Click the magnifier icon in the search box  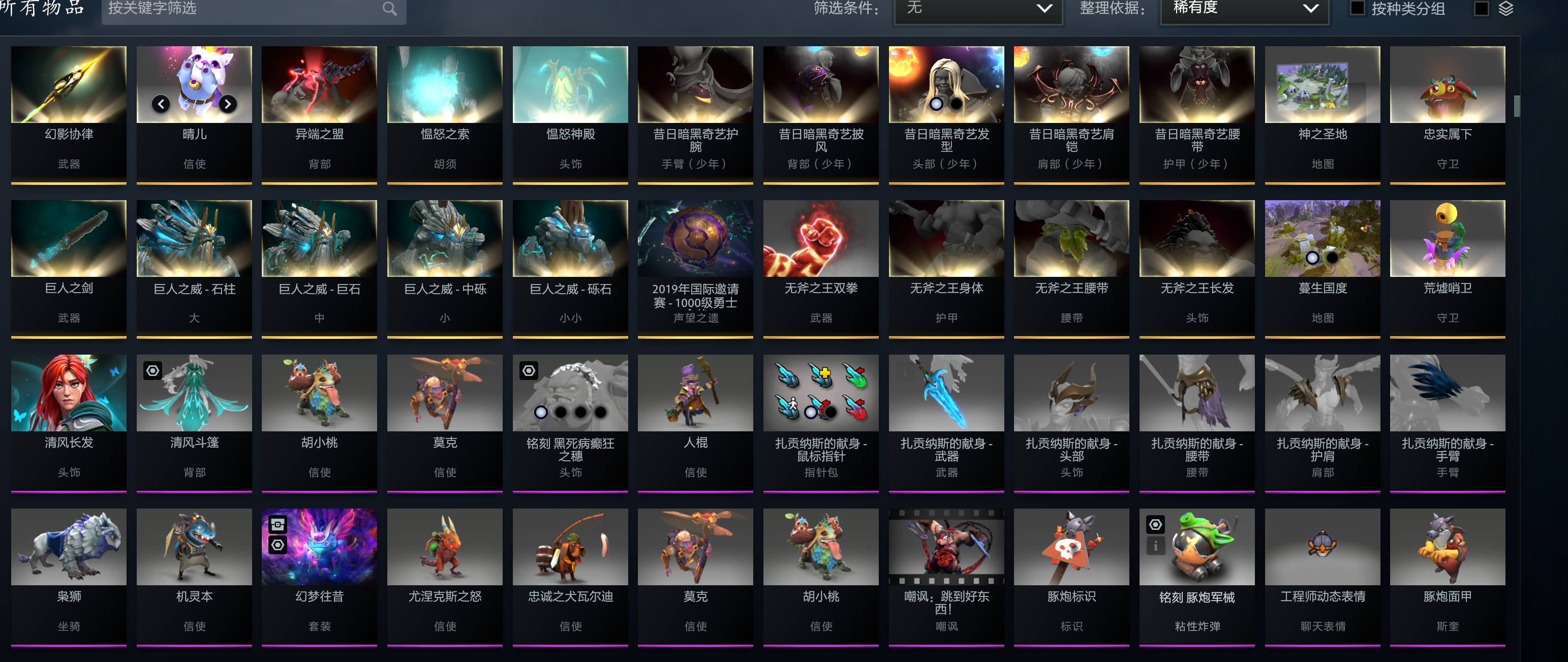click(x=389, y=9)
